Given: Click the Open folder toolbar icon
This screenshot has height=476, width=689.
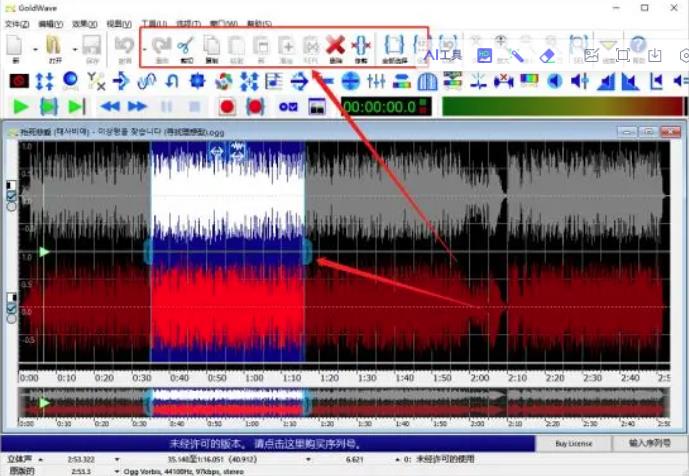Looking at the screenshot, I should click(55, 46).
